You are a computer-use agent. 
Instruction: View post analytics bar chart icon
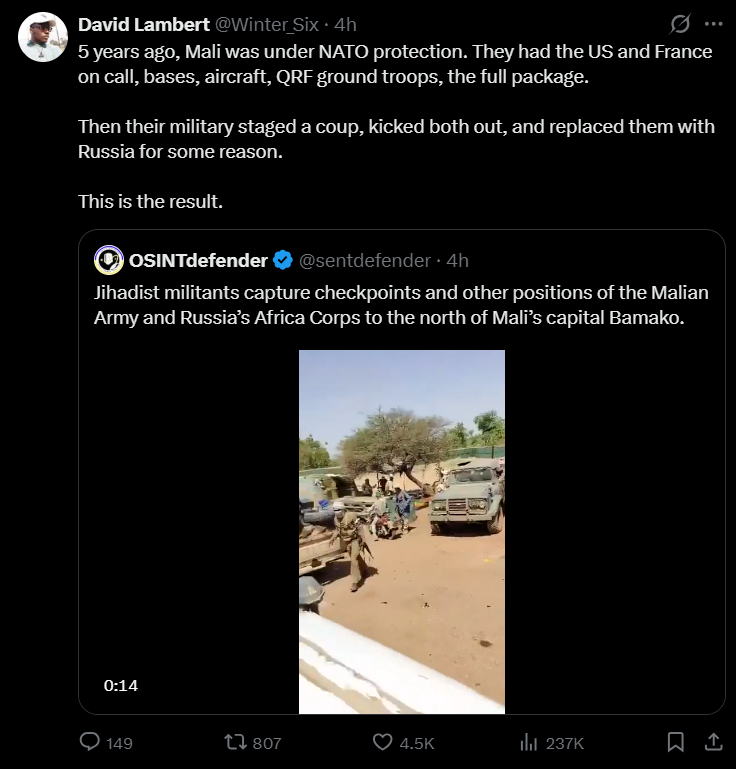(529, 742)
